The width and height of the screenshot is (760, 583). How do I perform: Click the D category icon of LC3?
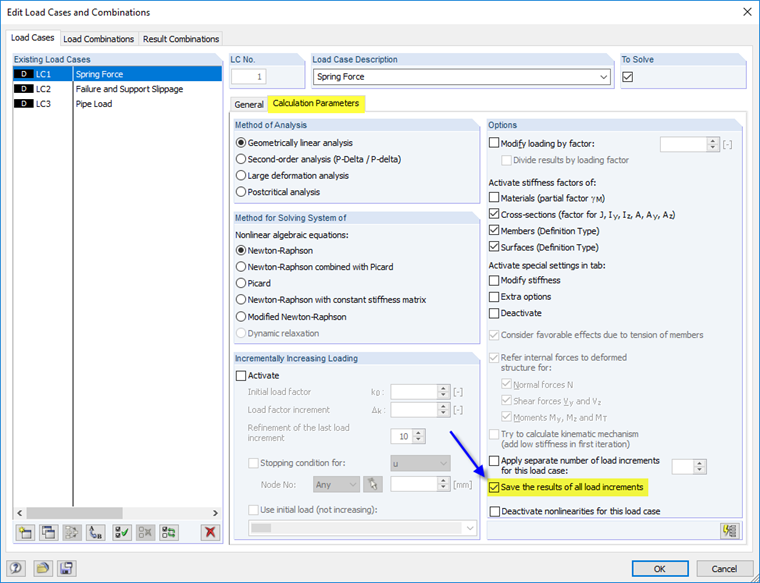[23, 104]
